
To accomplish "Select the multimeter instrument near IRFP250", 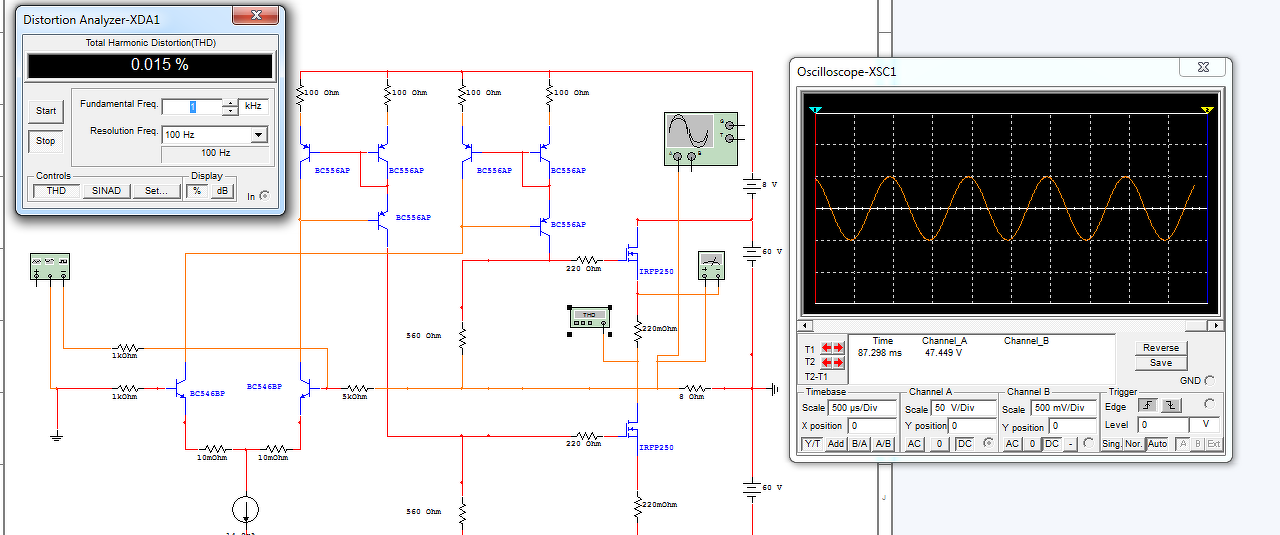I will 711,266.
